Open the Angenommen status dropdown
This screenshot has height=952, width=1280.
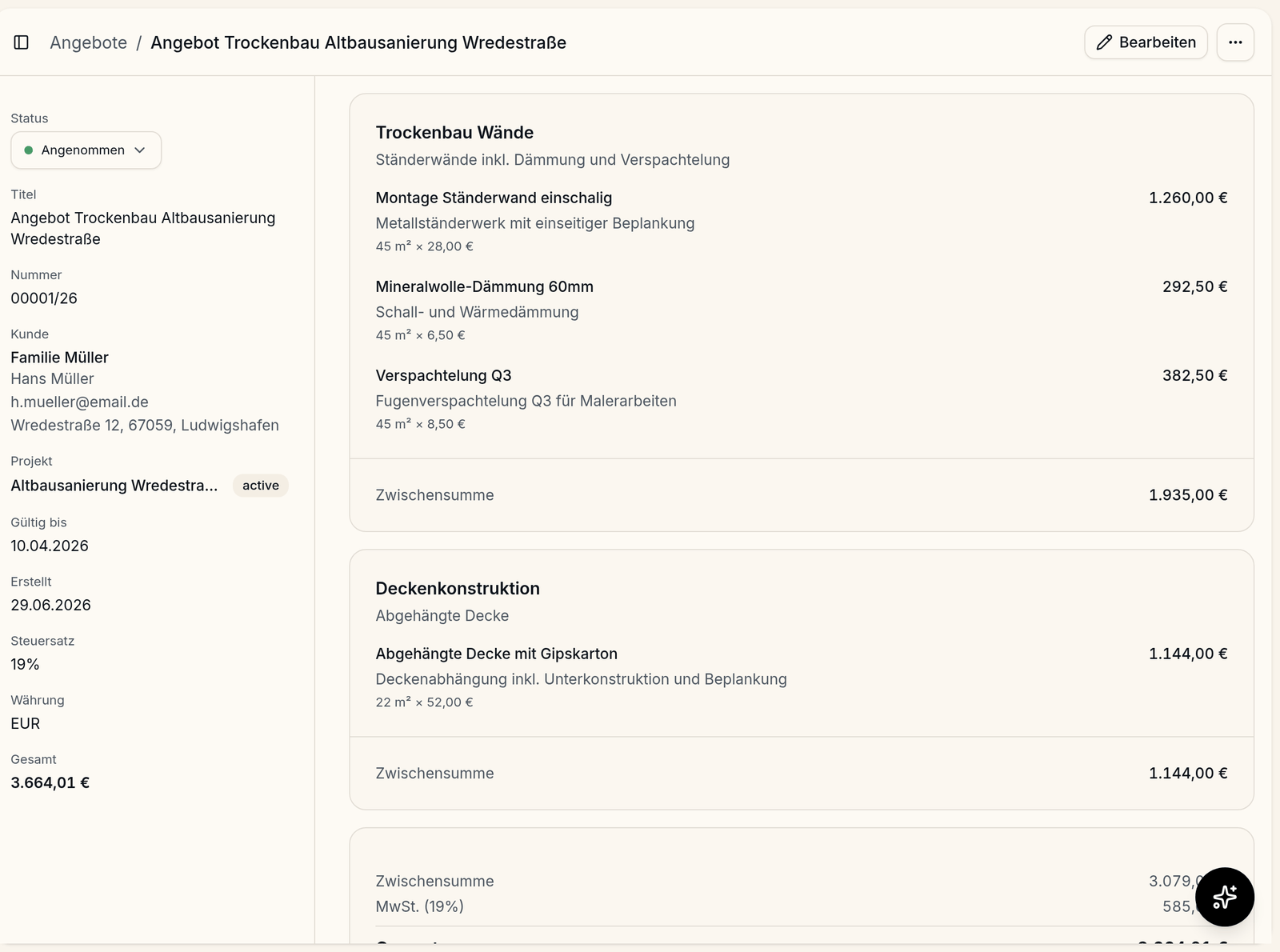coord(86,150)
